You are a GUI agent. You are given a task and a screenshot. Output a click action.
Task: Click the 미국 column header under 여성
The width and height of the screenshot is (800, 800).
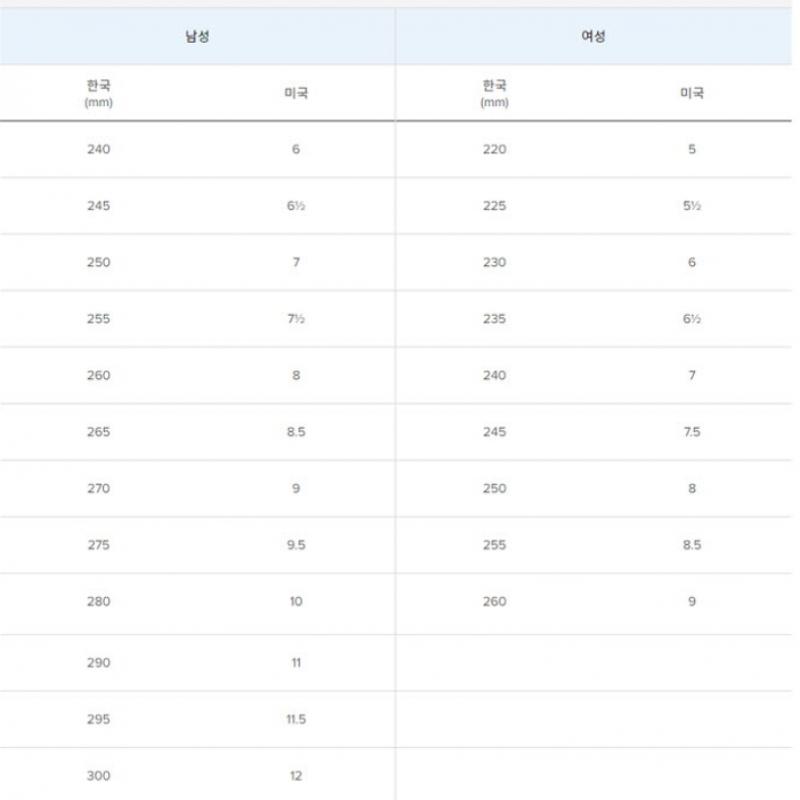tap(692, 93)
